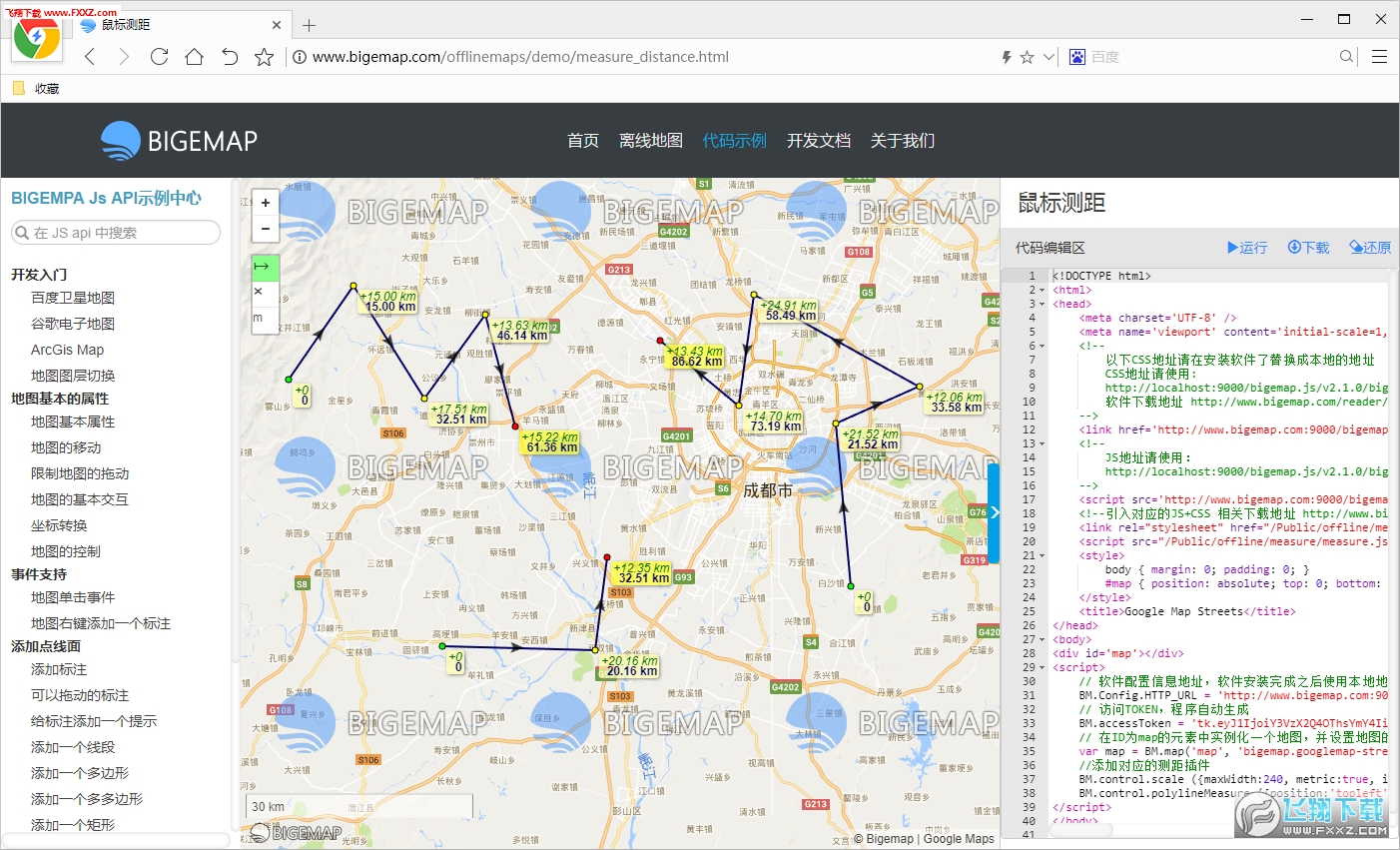Fold the comment block on line 6
1400x850 pixels.
pyautogui.click(x=1043, y=346)
